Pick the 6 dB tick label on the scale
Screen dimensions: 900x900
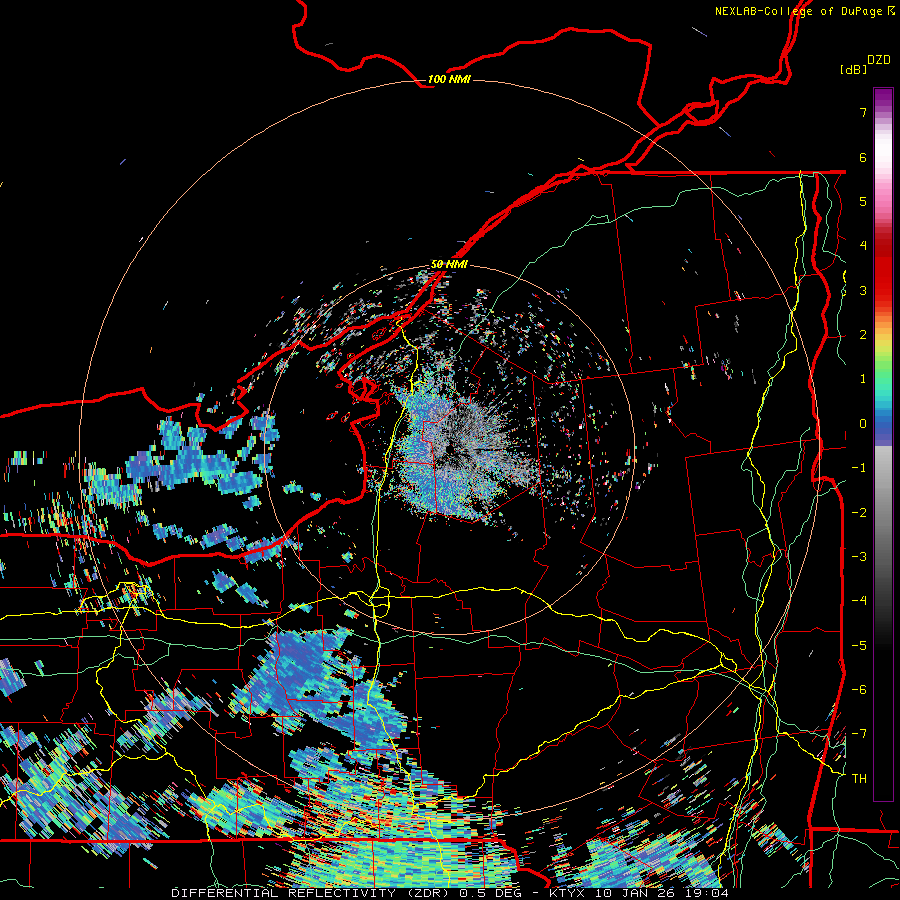(x=863, y=157)
